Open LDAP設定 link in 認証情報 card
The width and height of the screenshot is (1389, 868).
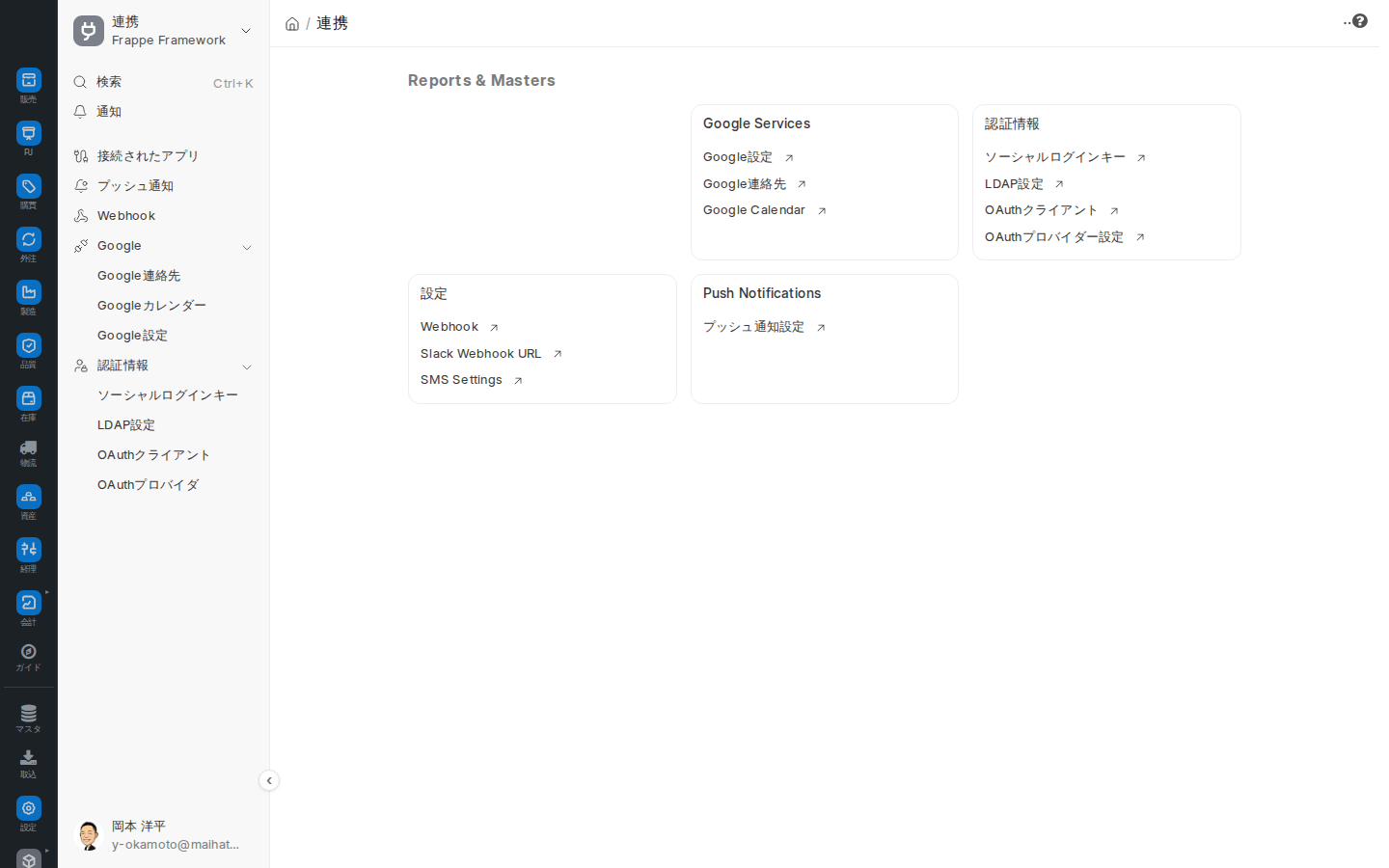tap(1014, 184)
